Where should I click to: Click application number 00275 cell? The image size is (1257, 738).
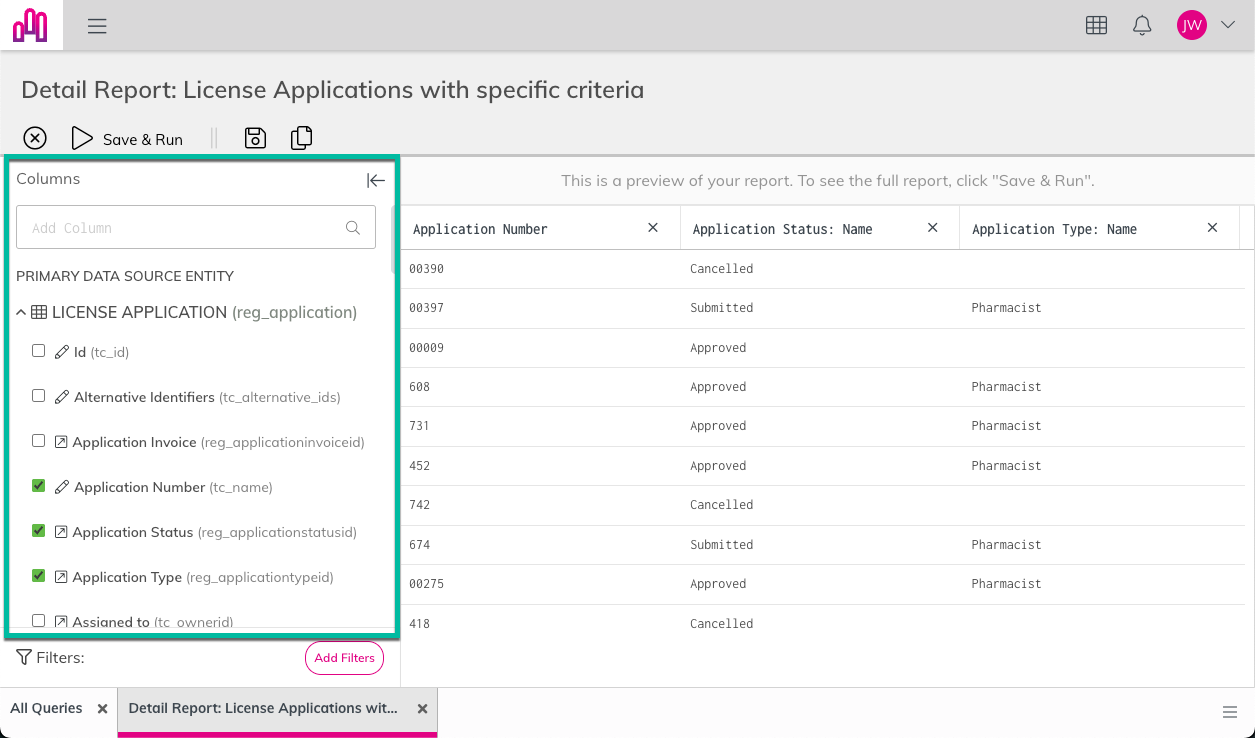(426, 584)
